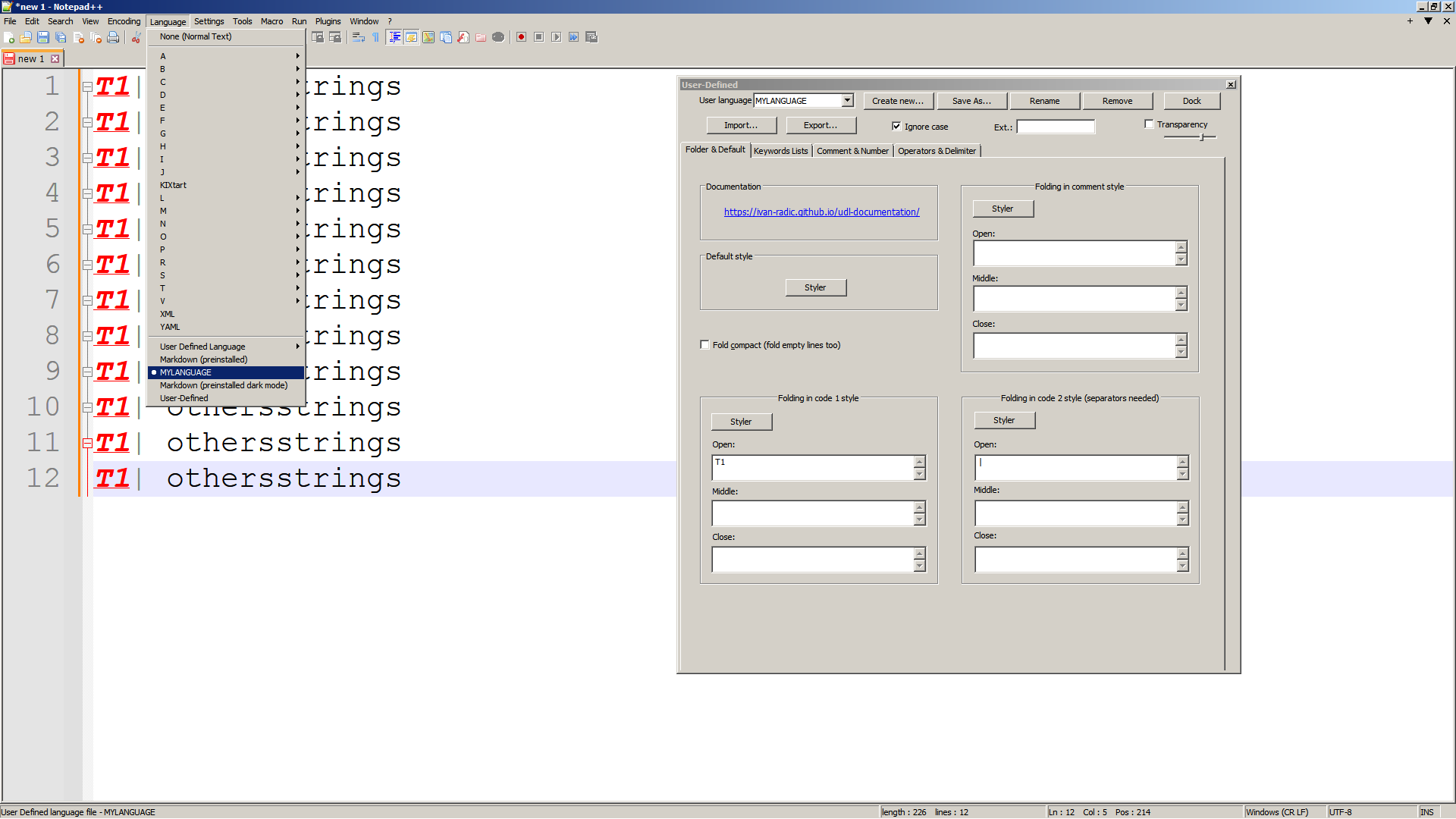Click the Open file toolbar icon
Viewport: 1456px width, 819px height.
(26, 37)
